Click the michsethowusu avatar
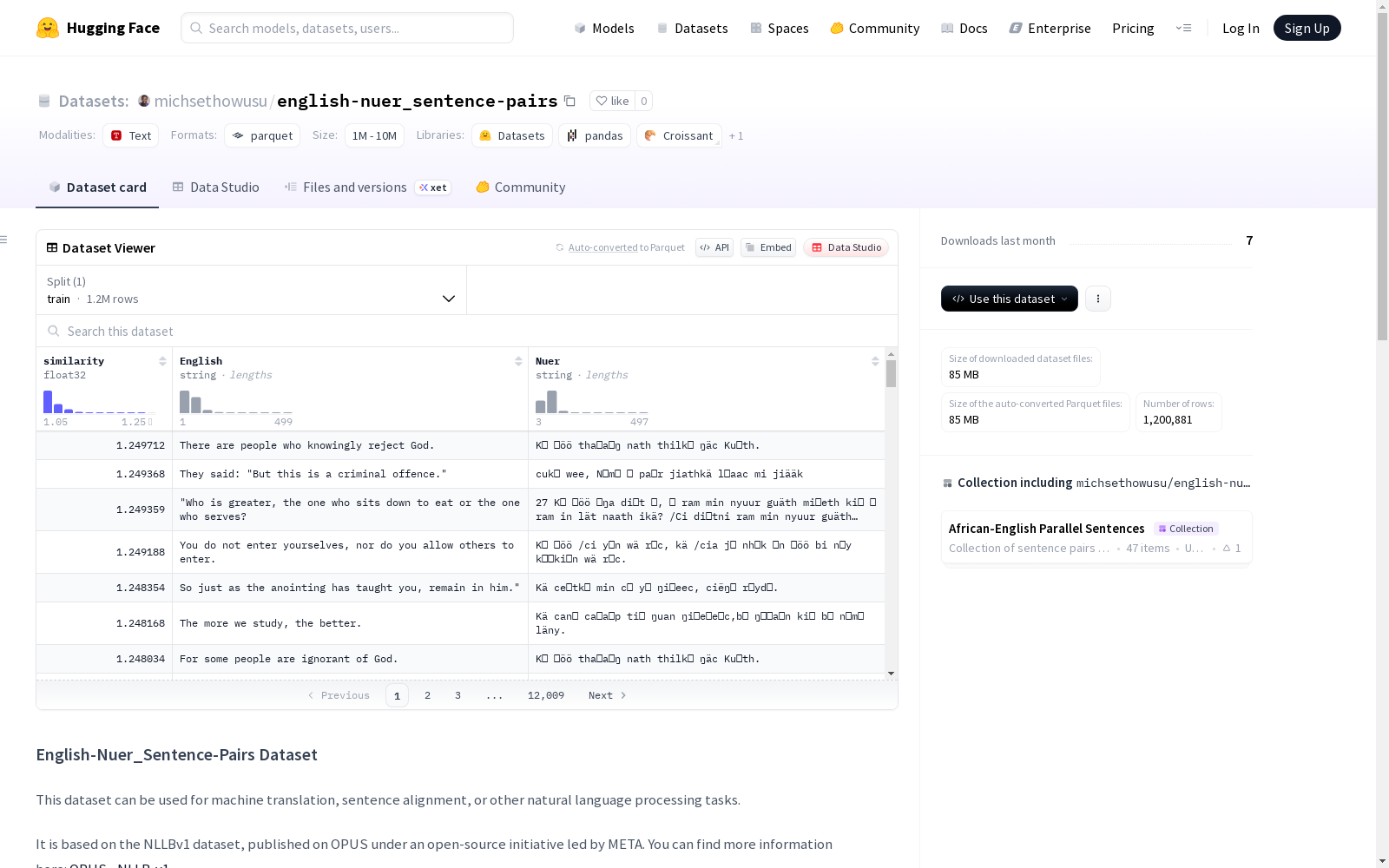This screenshot has height=868, width=1389. 144,101
